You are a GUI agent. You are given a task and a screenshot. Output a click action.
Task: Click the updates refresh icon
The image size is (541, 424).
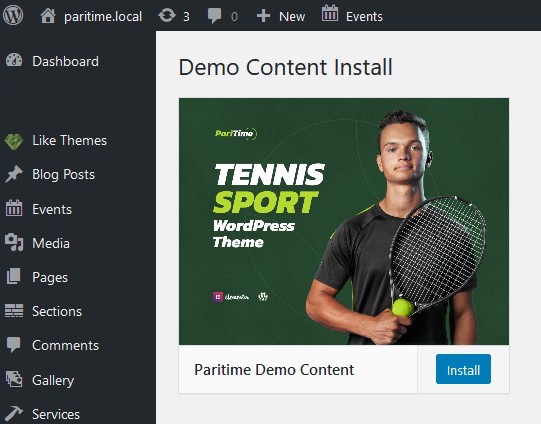pos(167,16)
